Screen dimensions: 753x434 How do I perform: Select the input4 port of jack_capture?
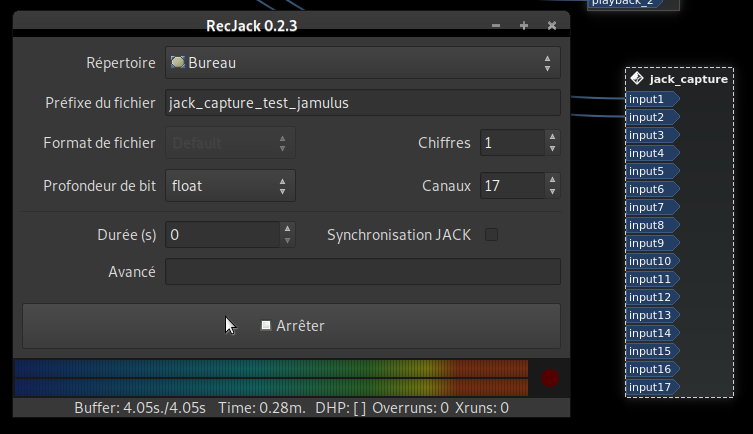[x=653, y=153]
